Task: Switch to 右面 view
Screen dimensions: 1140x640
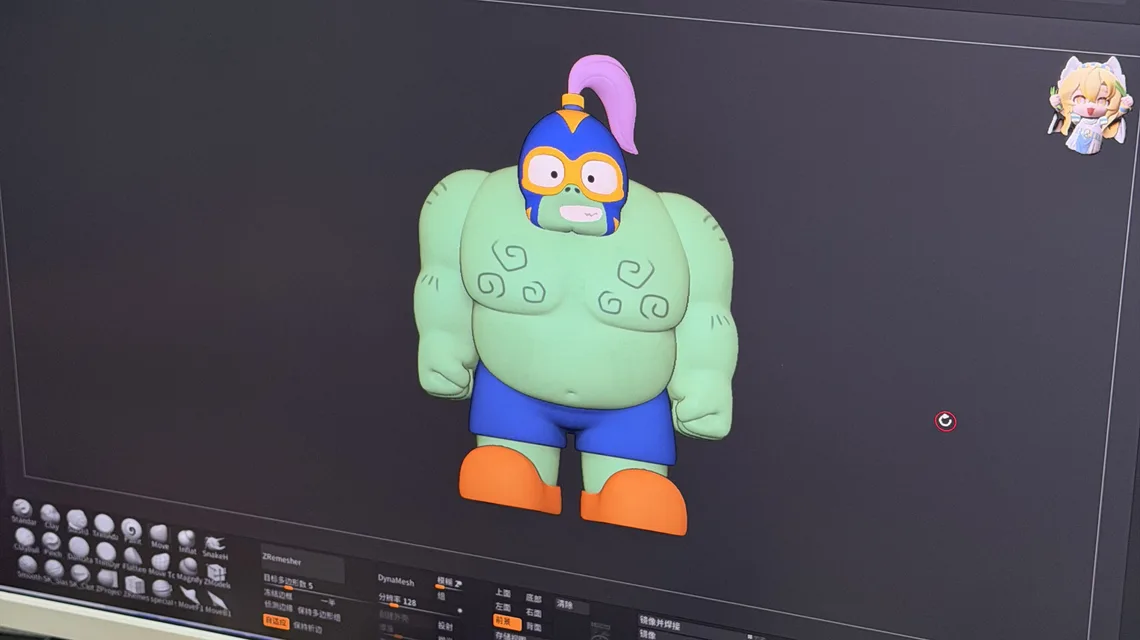Action: click(534, 612)
